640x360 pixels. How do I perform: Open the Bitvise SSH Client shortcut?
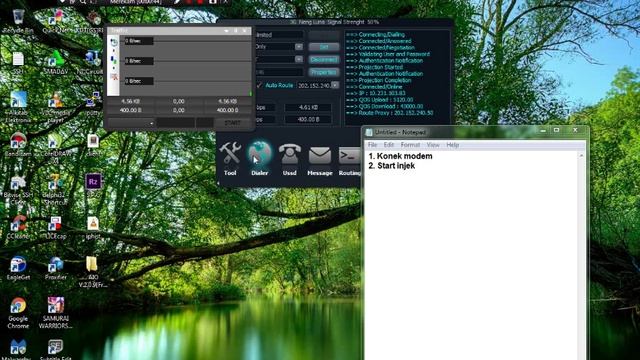18,191
